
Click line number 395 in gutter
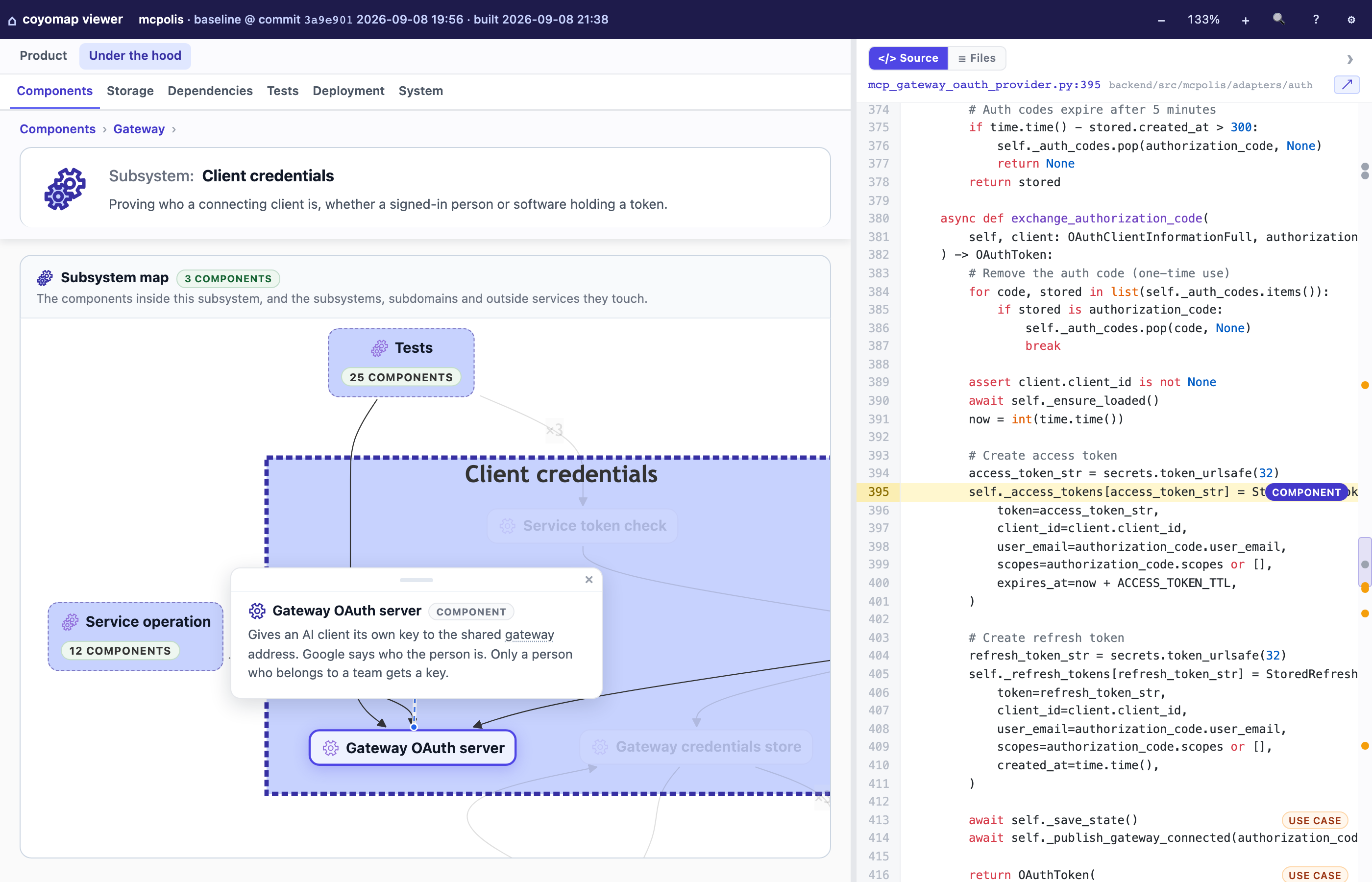point(879,491)
